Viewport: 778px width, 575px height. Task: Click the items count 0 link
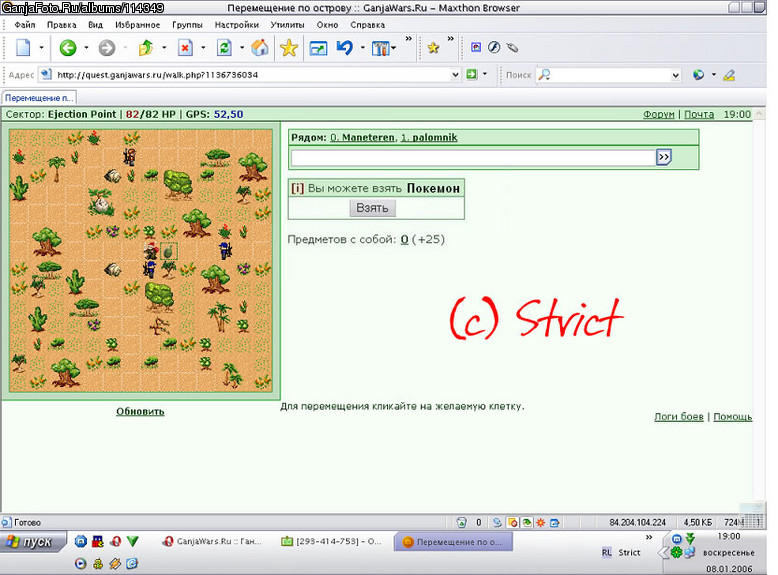tap(404, 240)
